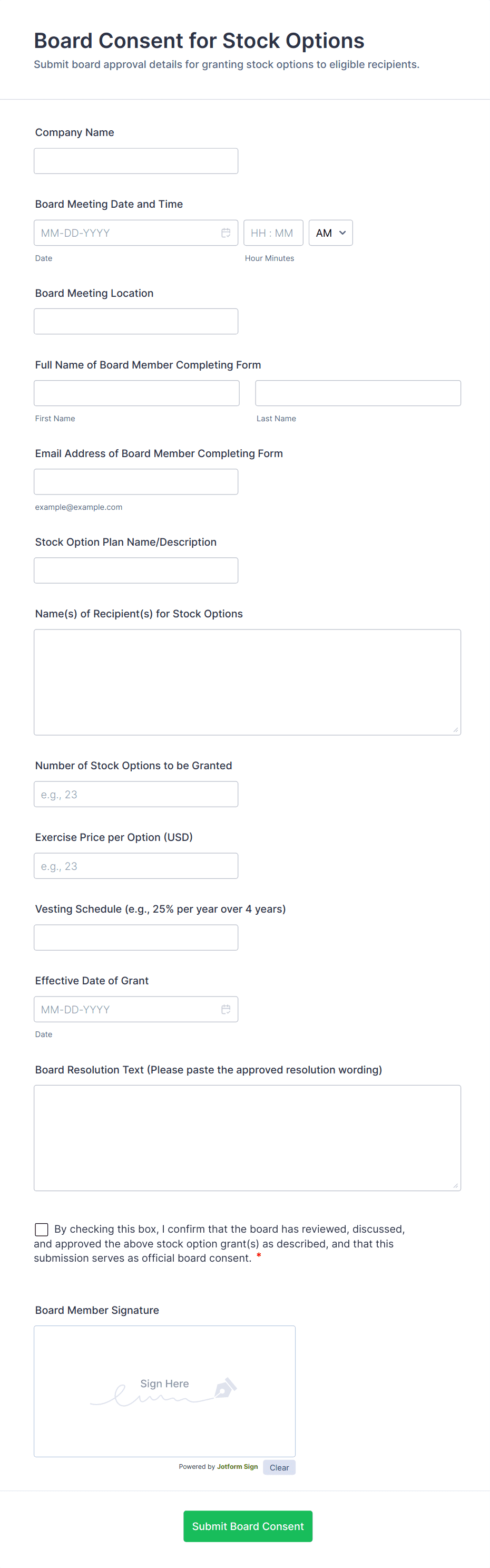This screenshot has width=490, height=1568.
Task: Click the pen icon in signature pad
Action: (x=225, y=1388)
